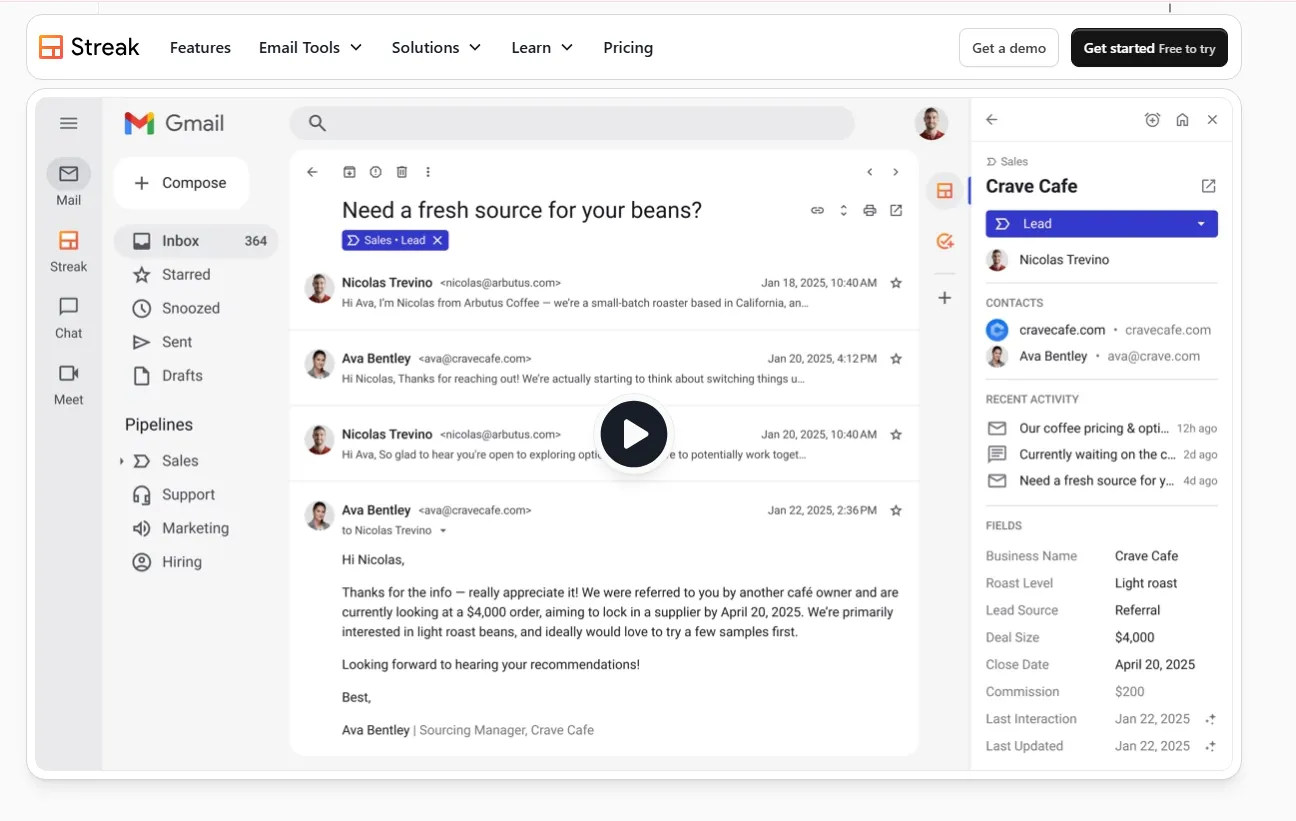This screenshot has height=821, width=1296.
Task: Click assignee Nicolas Trevino in panel
Action: click(1048, 260)
